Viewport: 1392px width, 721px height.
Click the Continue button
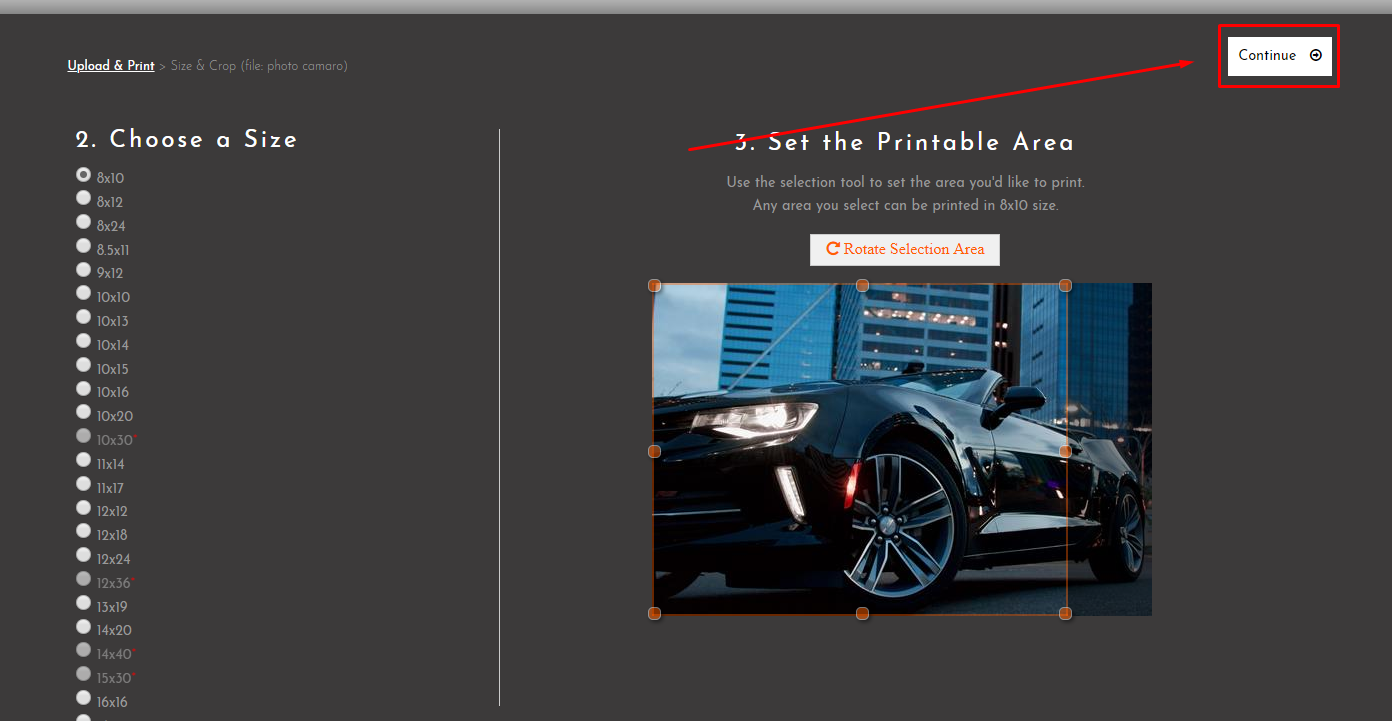point(1279,56)
